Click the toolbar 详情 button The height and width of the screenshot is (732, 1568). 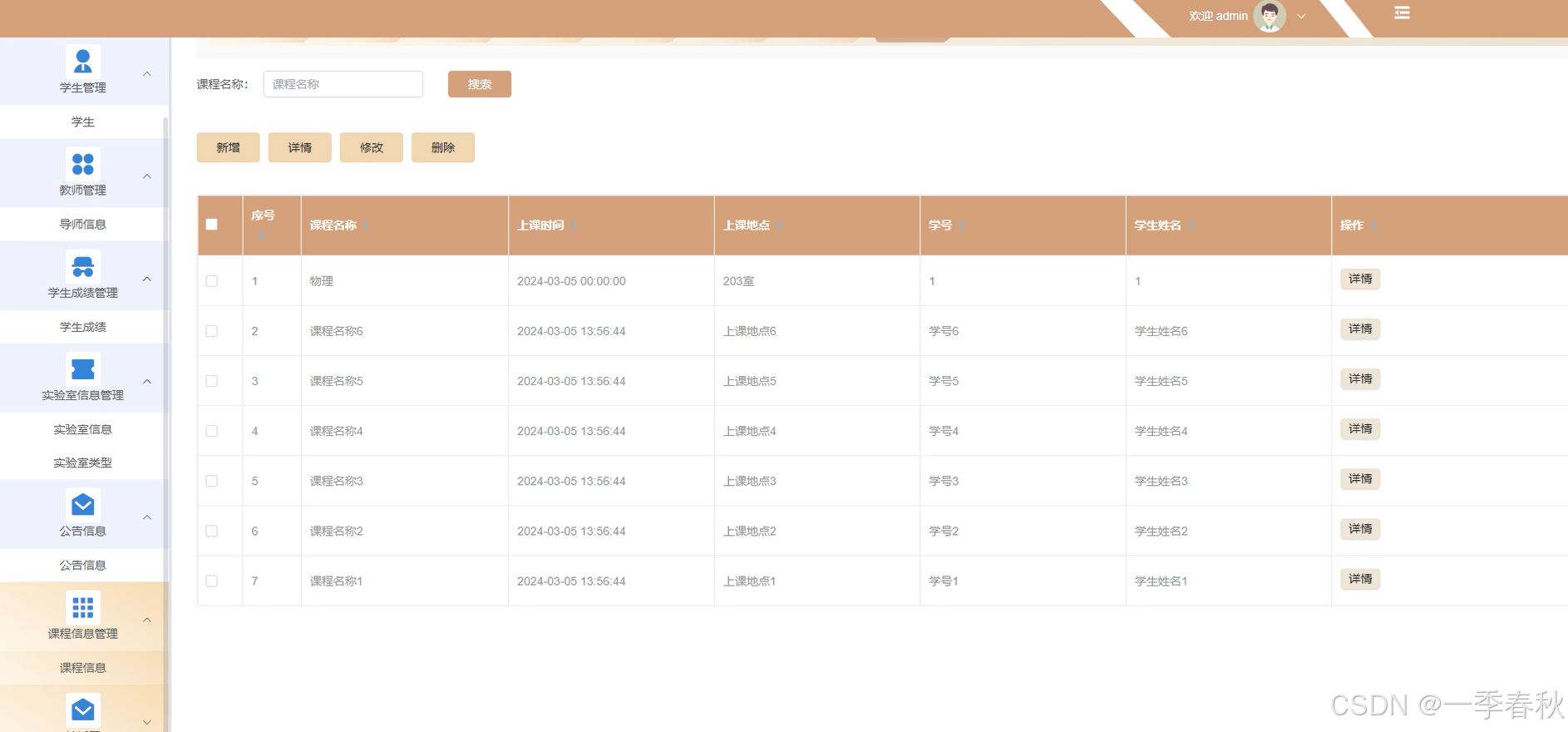tap(300, 147)
